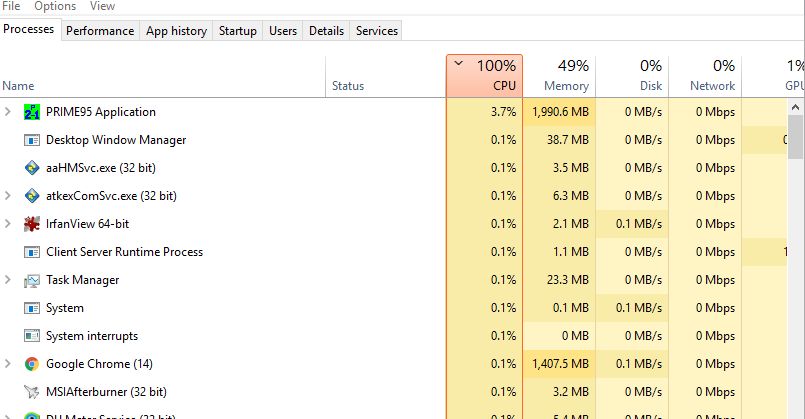Click the Client Server Runtime Process icon
805x419 pixels.
(x=32, y=252)
